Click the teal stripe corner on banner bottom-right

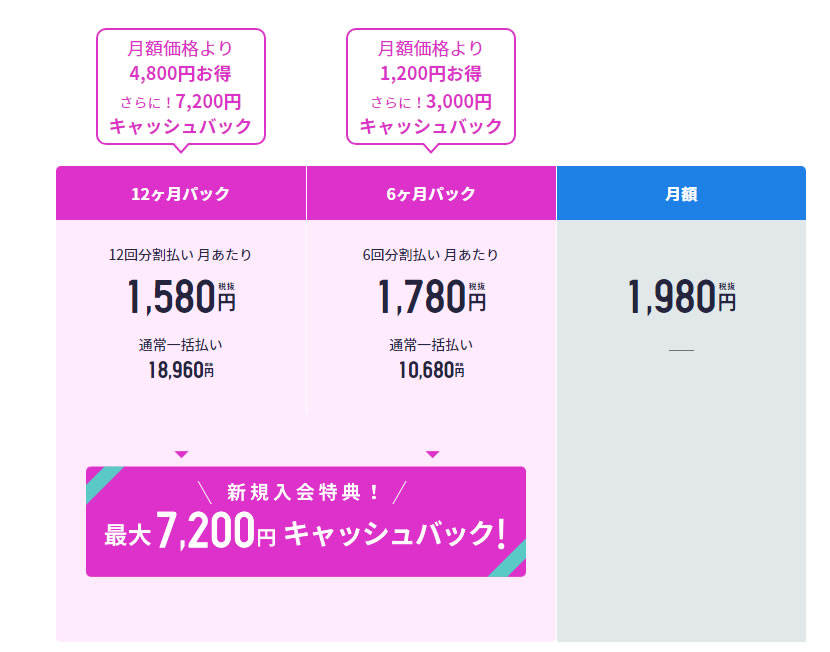point(509,560)
